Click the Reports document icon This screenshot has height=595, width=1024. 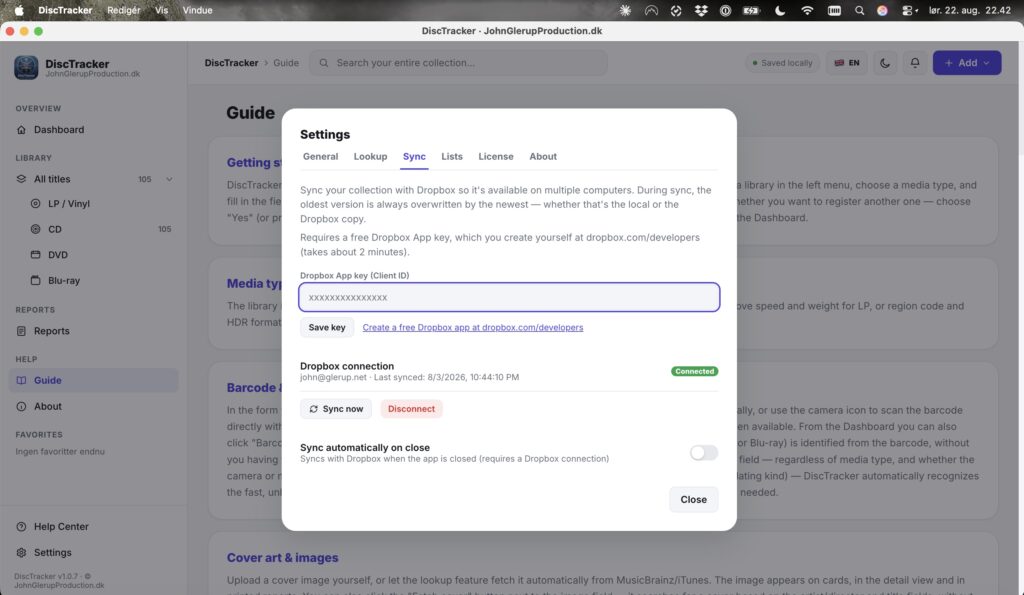click(x=22, y=331)
